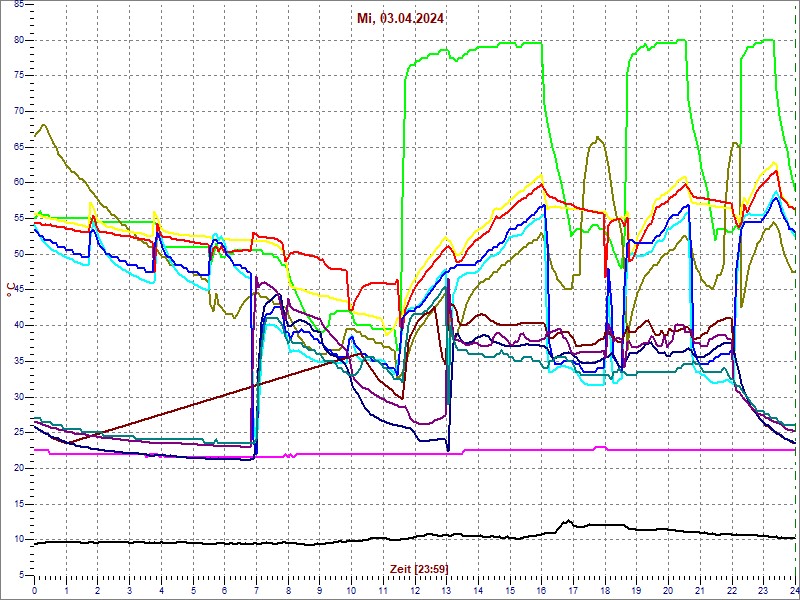The height and width of the screenshot is (600, 800).
Task: Click the 85 value on temperature axis
Action: [x=19, y=5]
